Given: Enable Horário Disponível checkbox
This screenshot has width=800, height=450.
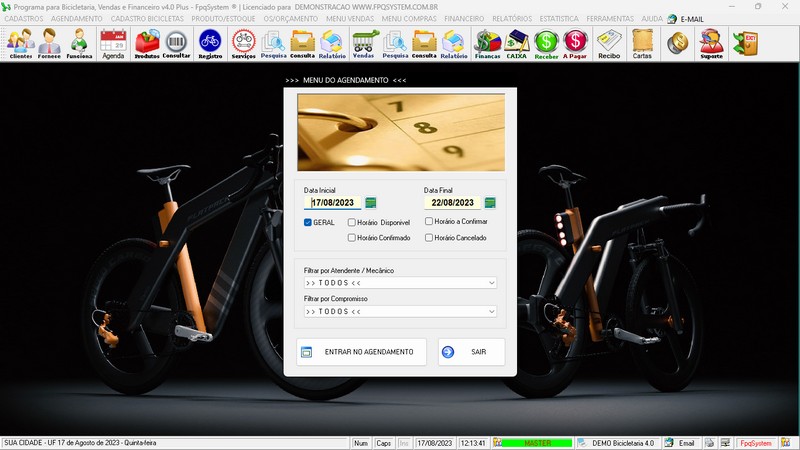Looking at the screenshot, I should point(352,222).
